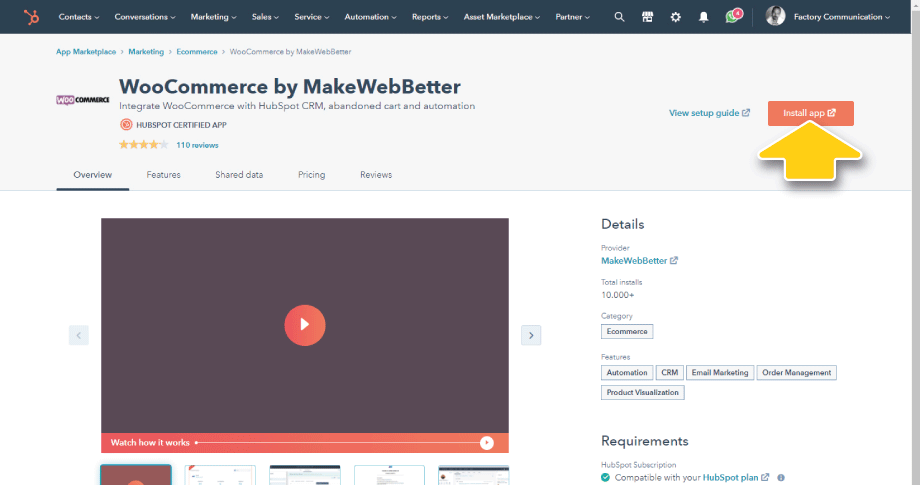Screen dimensions: 920x485
Task: Open the View setup guide link
Action: pyautogui.click(x=709, y=113)
